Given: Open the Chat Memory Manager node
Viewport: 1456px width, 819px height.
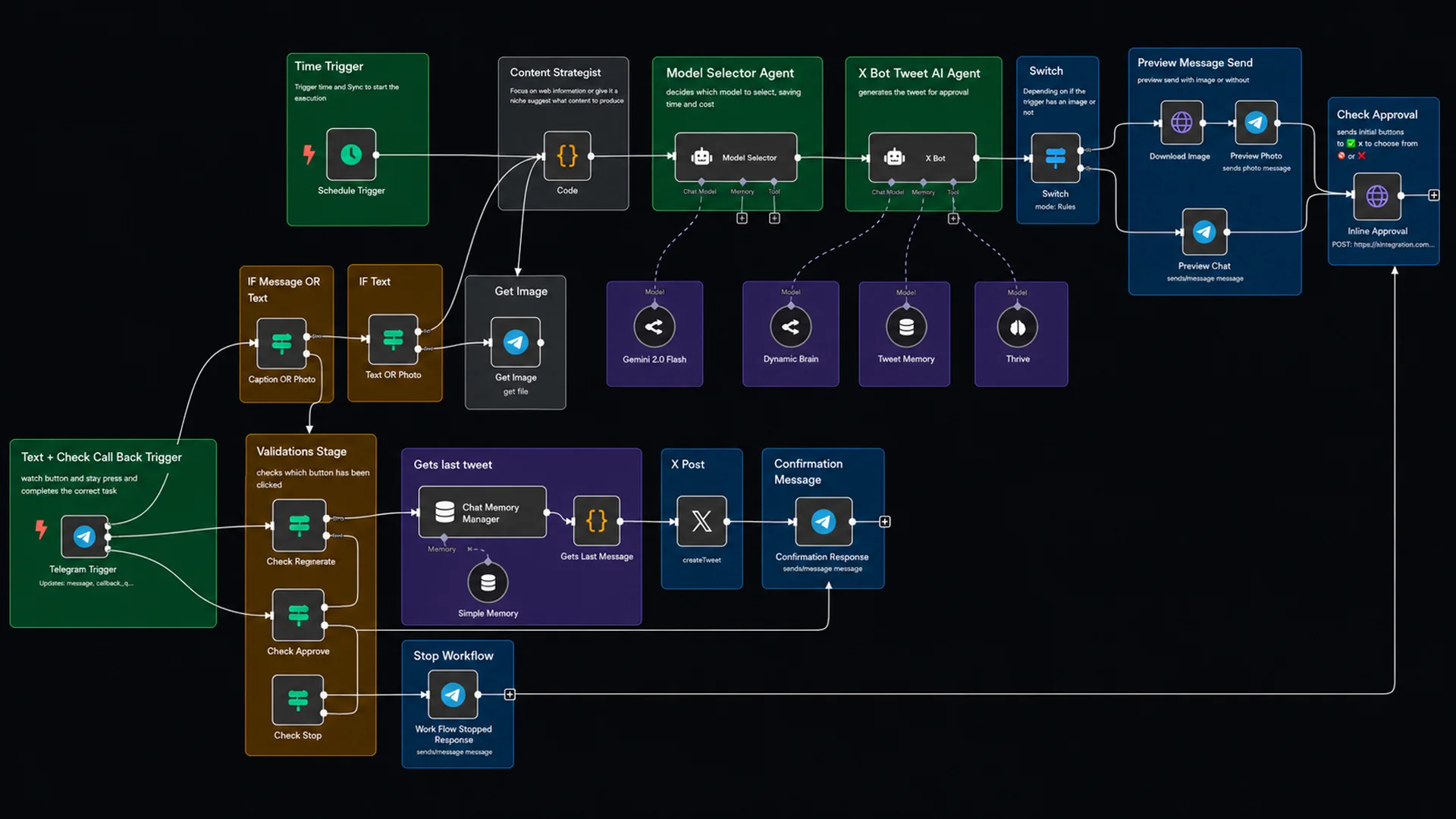Looking at the screenshot, I should pyautogui.click(x=482, y=513).
